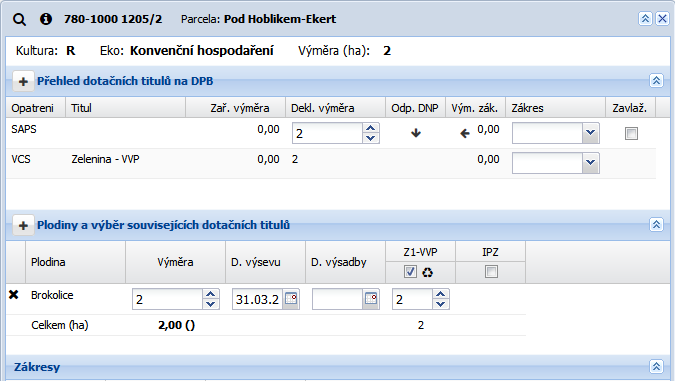This screenshot has height=381, width=675.
Task: Click 'Konvenční hospodaření' Eko value
Action: 201,51
